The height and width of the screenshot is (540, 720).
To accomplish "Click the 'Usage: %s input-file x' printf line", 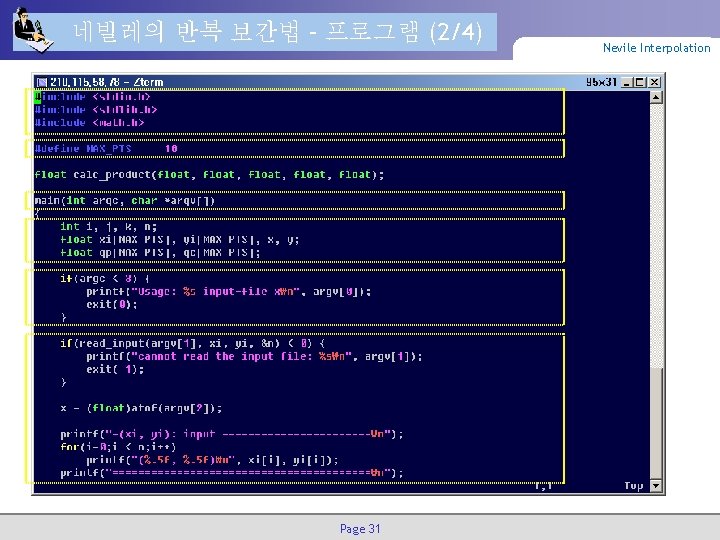I will 229,292.
